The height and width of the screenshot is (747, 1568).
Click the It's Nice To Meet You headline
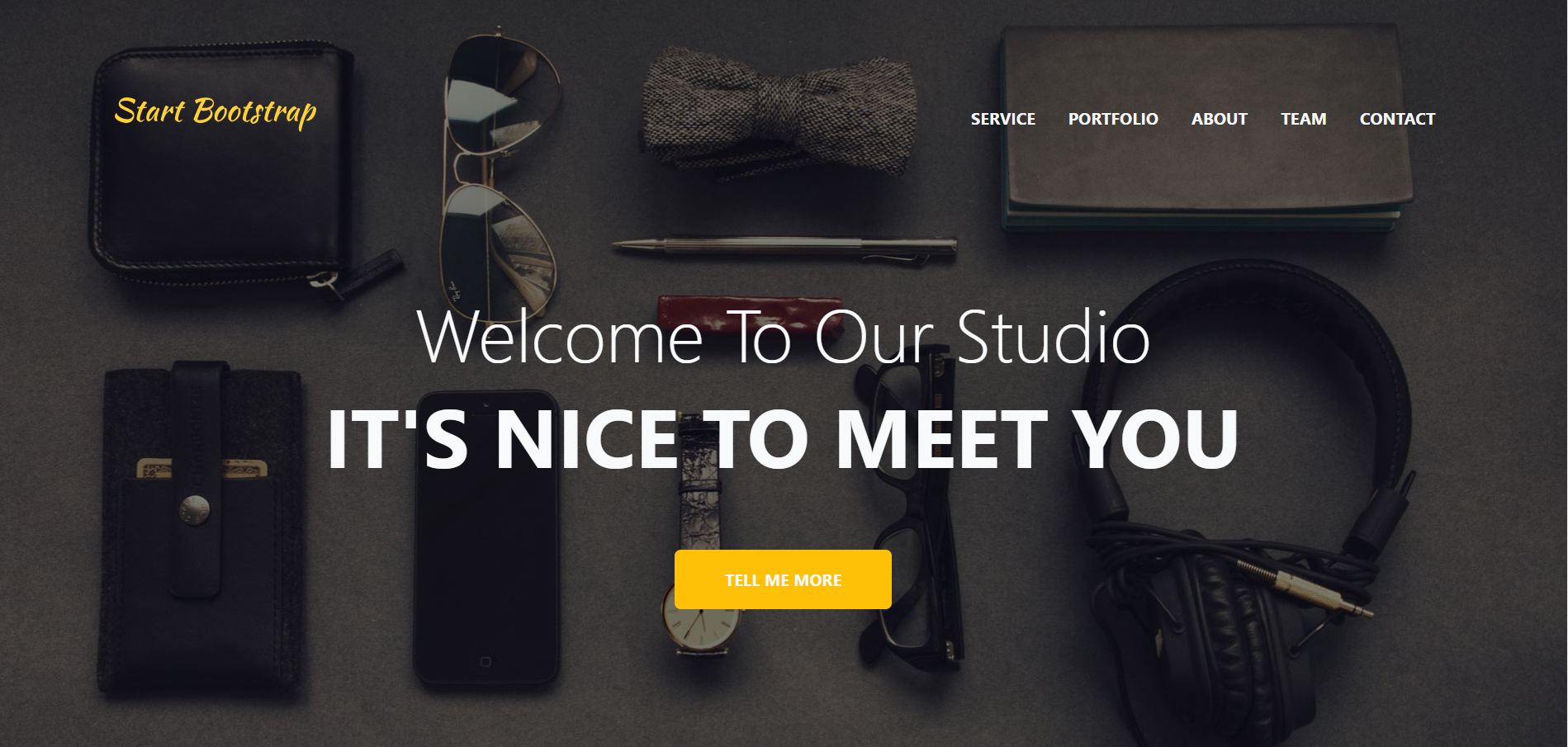tap(783, 439)
